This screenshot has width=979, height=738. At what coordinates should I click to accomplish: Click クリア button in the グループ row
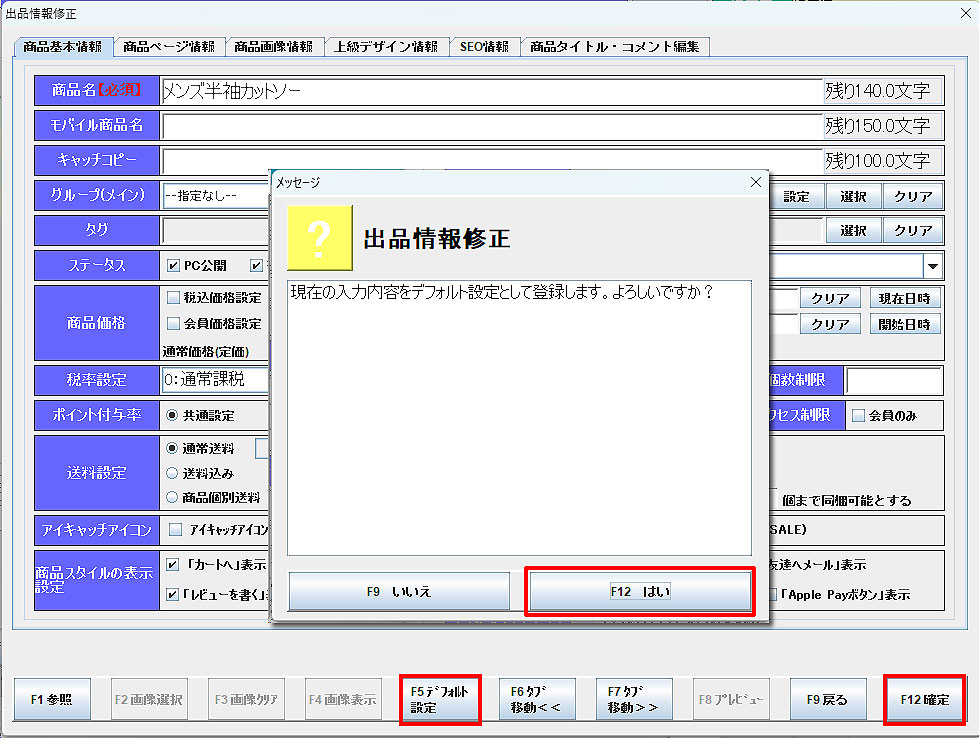coord(913,197)
